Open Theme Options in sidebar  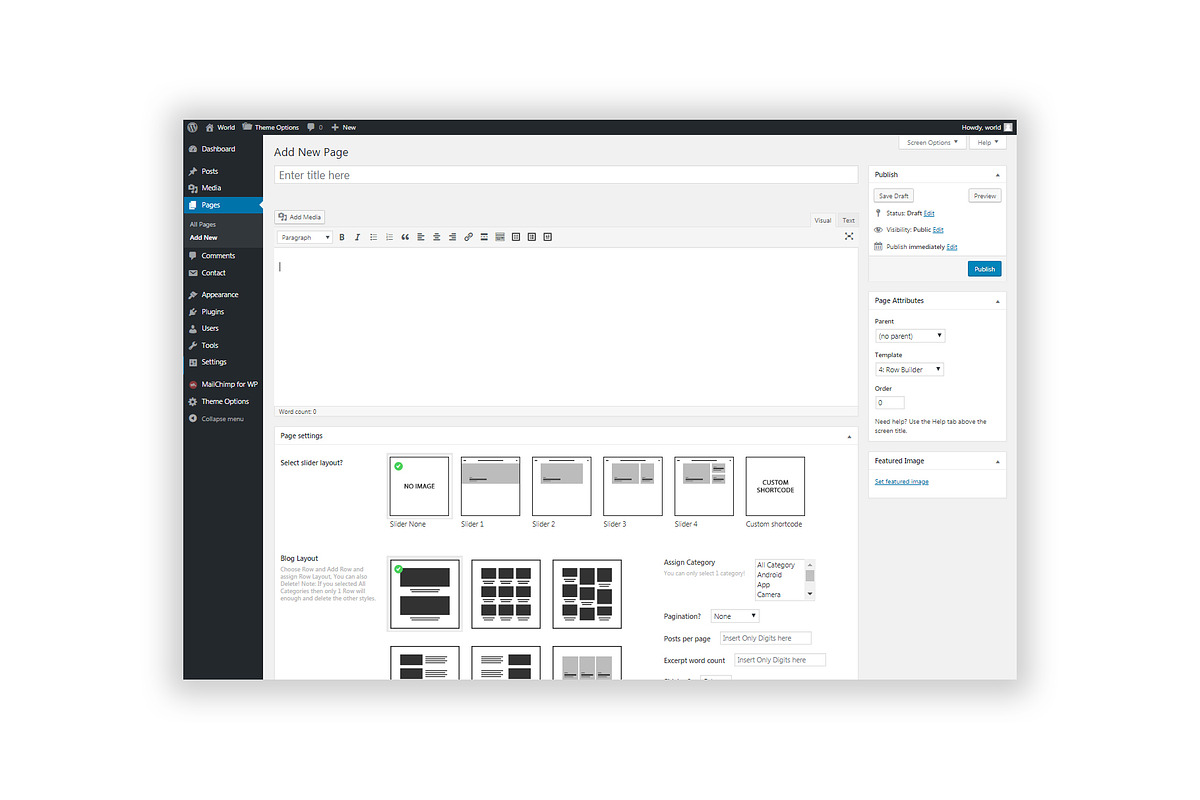(223, 401)
